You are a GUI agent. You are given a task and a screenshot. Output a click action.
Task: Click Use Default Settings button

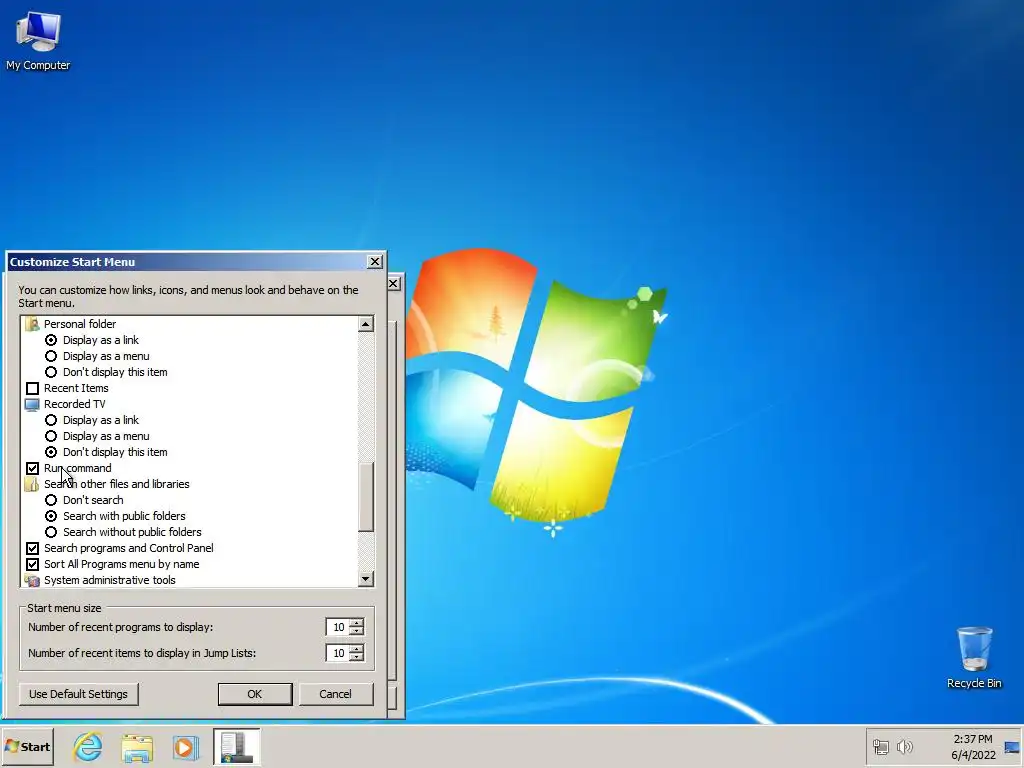pos(78,694)
